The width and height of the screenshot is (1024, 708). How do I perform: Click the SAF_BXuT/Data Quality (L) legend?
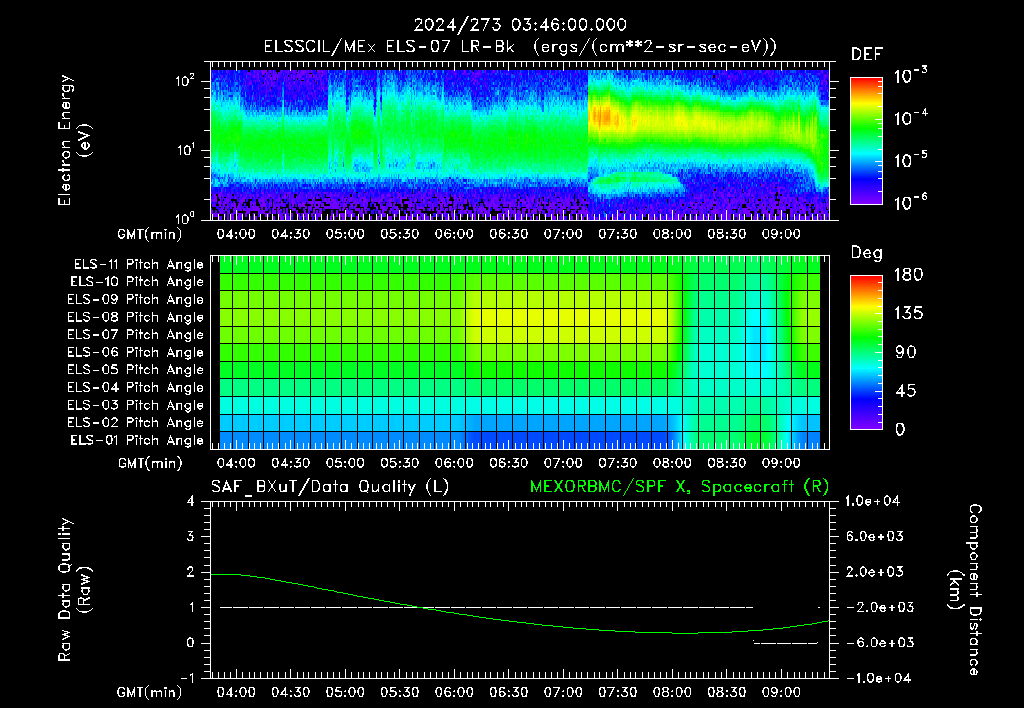tap(330, 487)
